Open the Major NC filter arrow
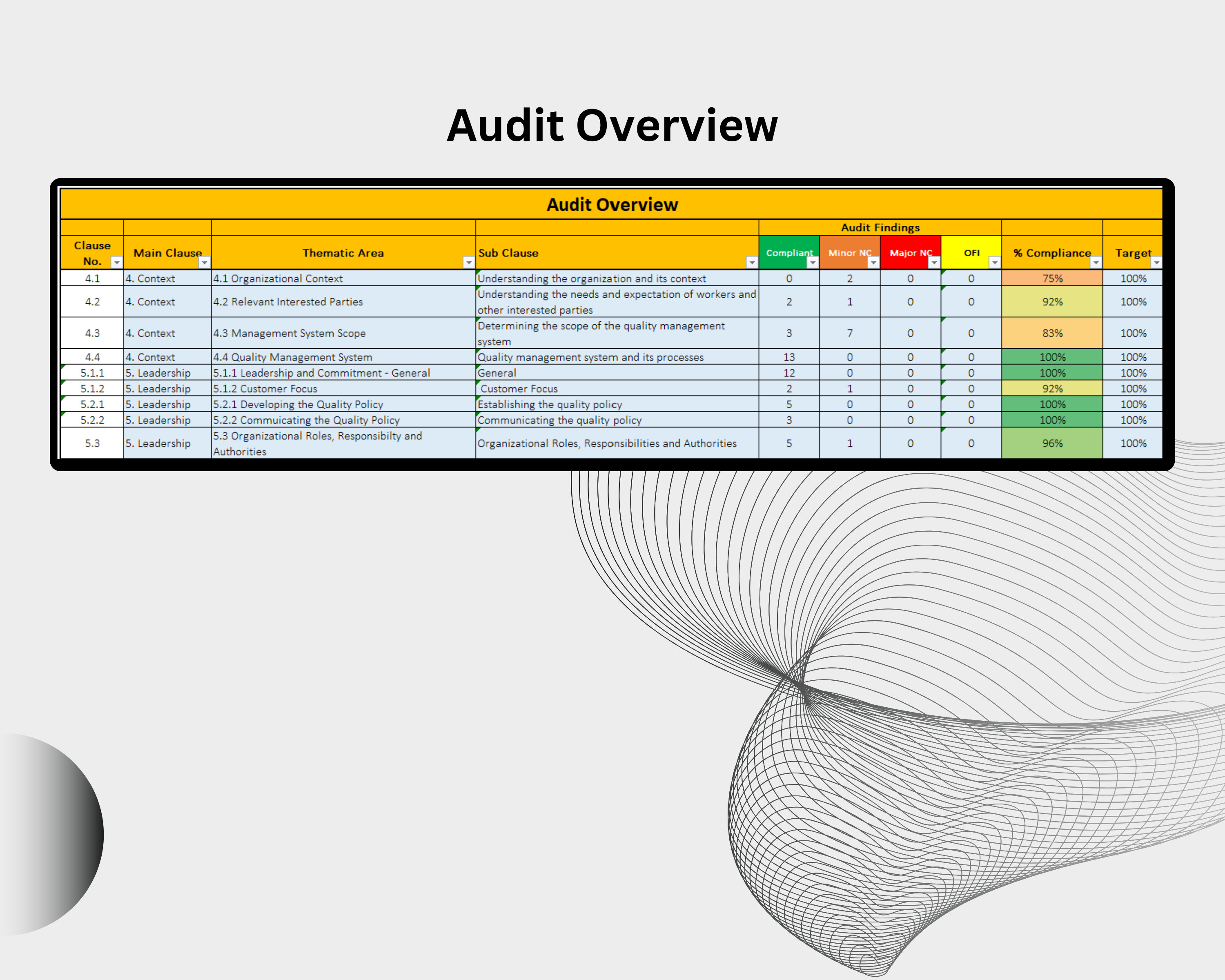Screen dimensions: 1225x980 click(935, 263)
